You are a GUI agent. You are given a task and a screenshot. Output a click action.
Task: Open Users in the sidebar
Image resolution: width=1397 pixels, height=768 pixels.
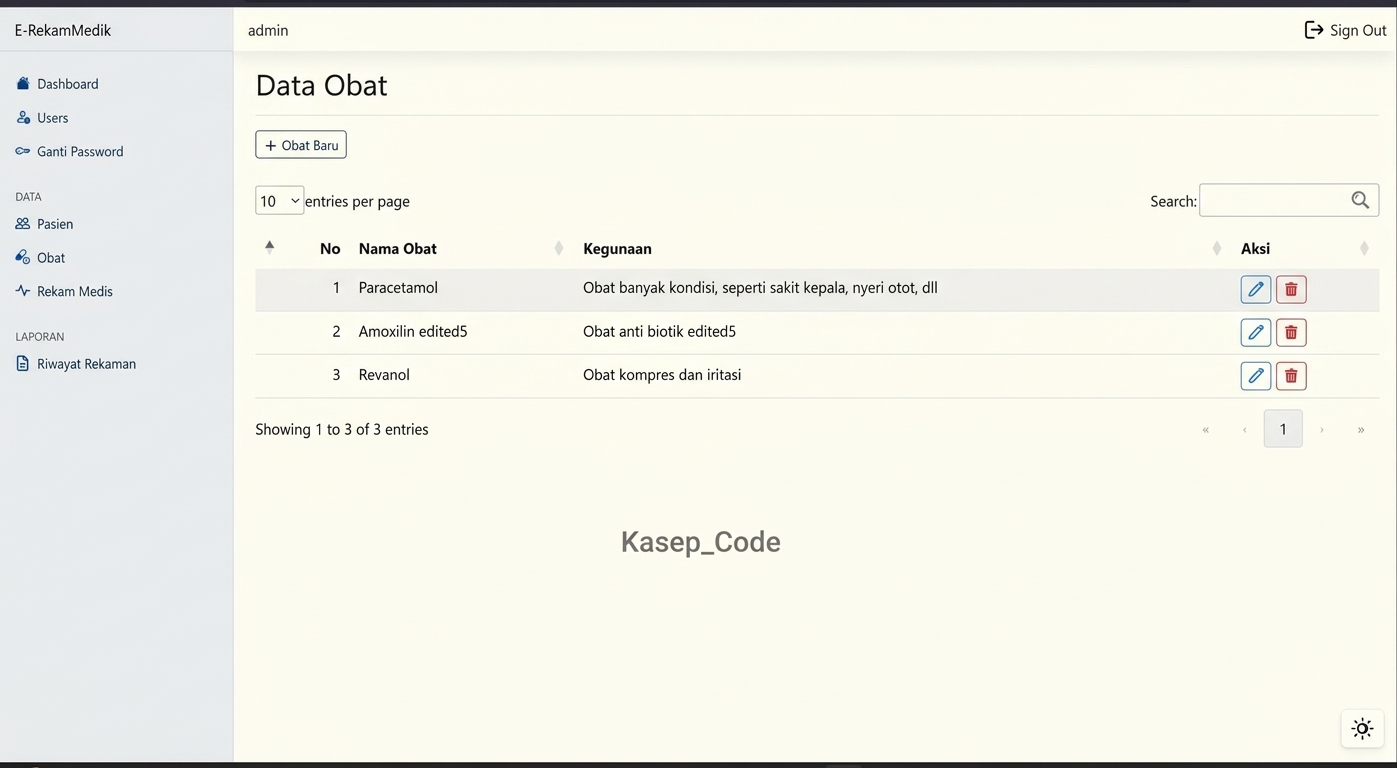click(x=42, y=118)
